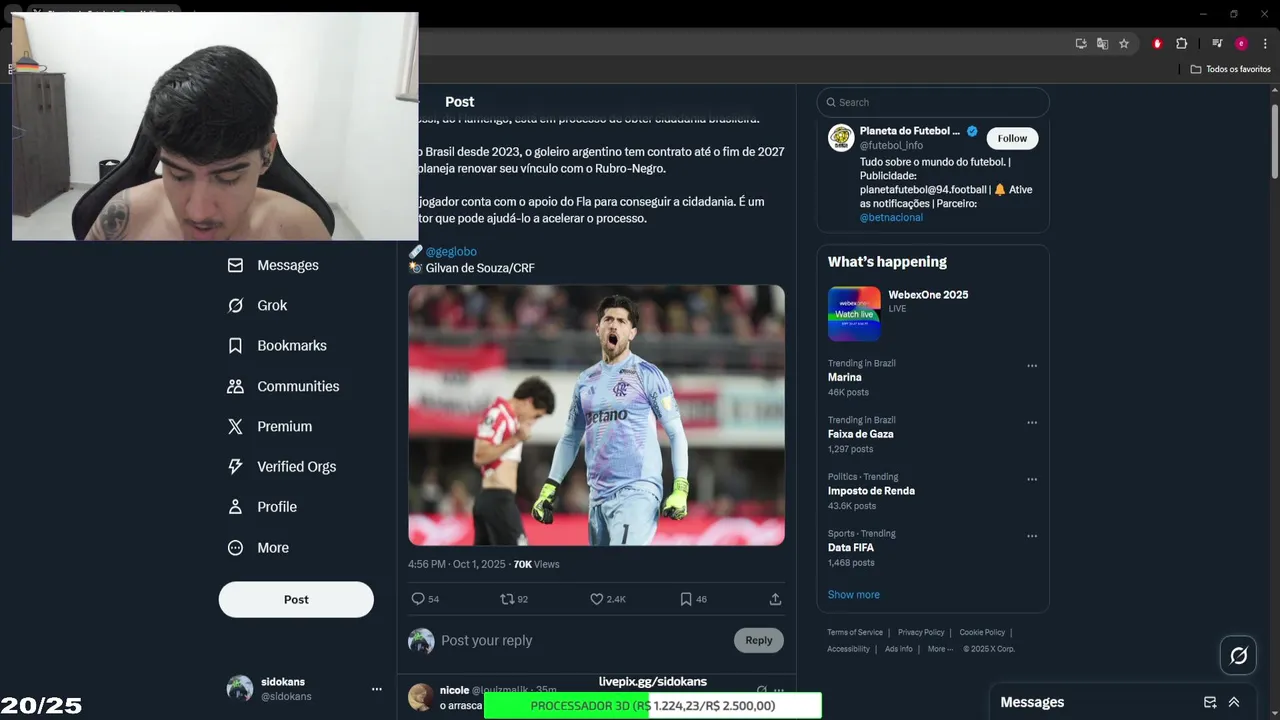Image resolution: width=1280 pixels, height=720 pixels.
Task: Open the share post icon
Action: 775,599
